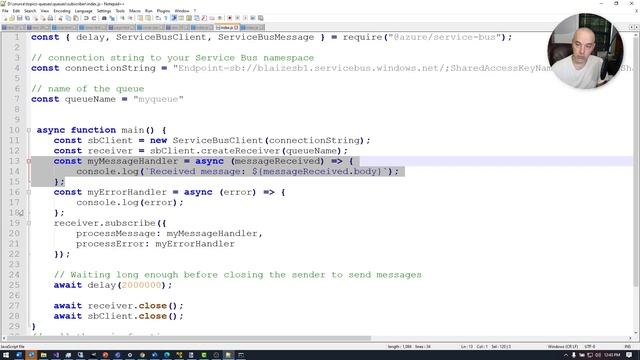Open the Search menu
Screen dimensions: 640x360
pyautogui.click(x=30, y=11)
